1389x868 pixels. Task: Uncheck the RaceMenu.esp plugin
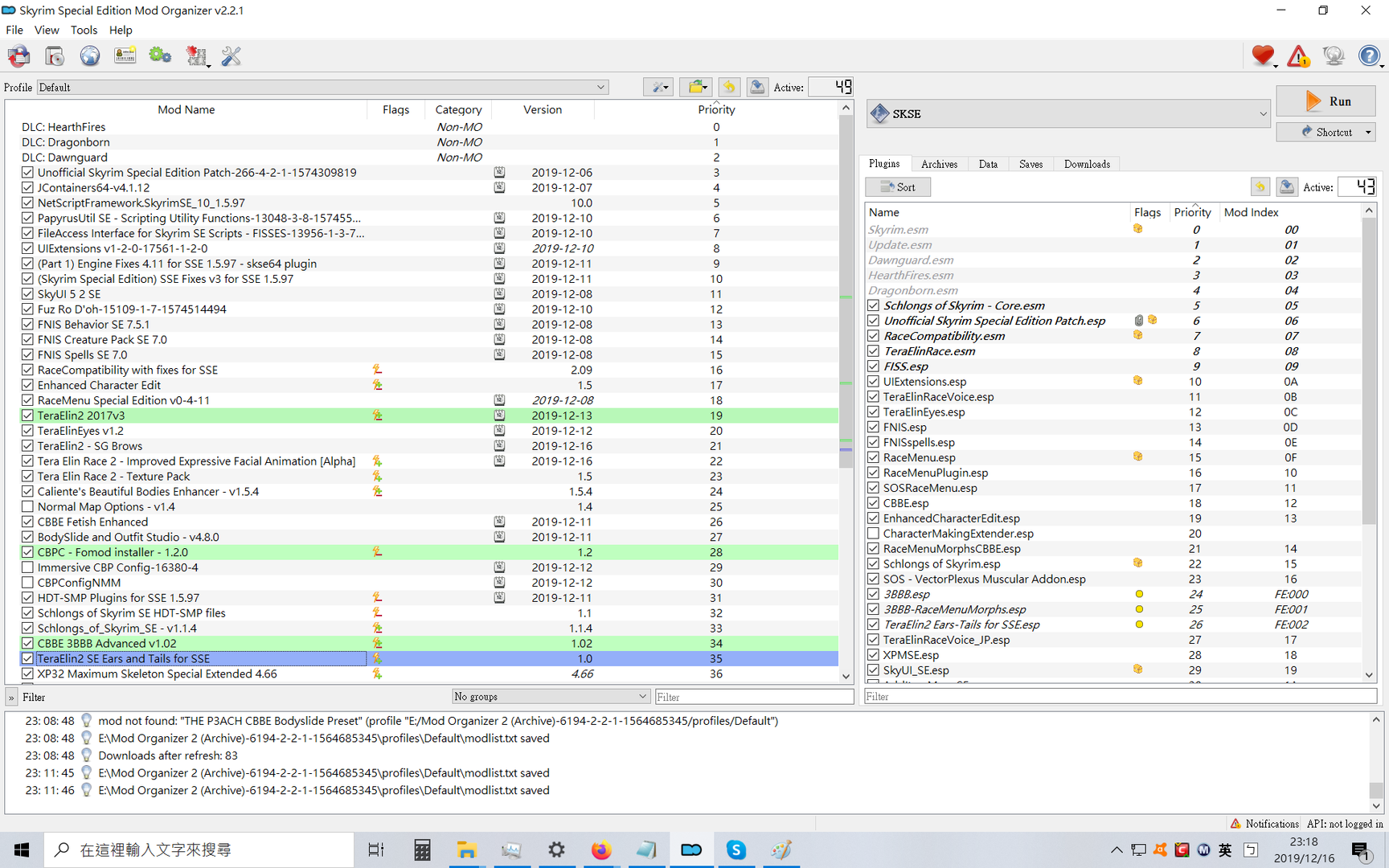pyautogui.click(x=873, y=457)
